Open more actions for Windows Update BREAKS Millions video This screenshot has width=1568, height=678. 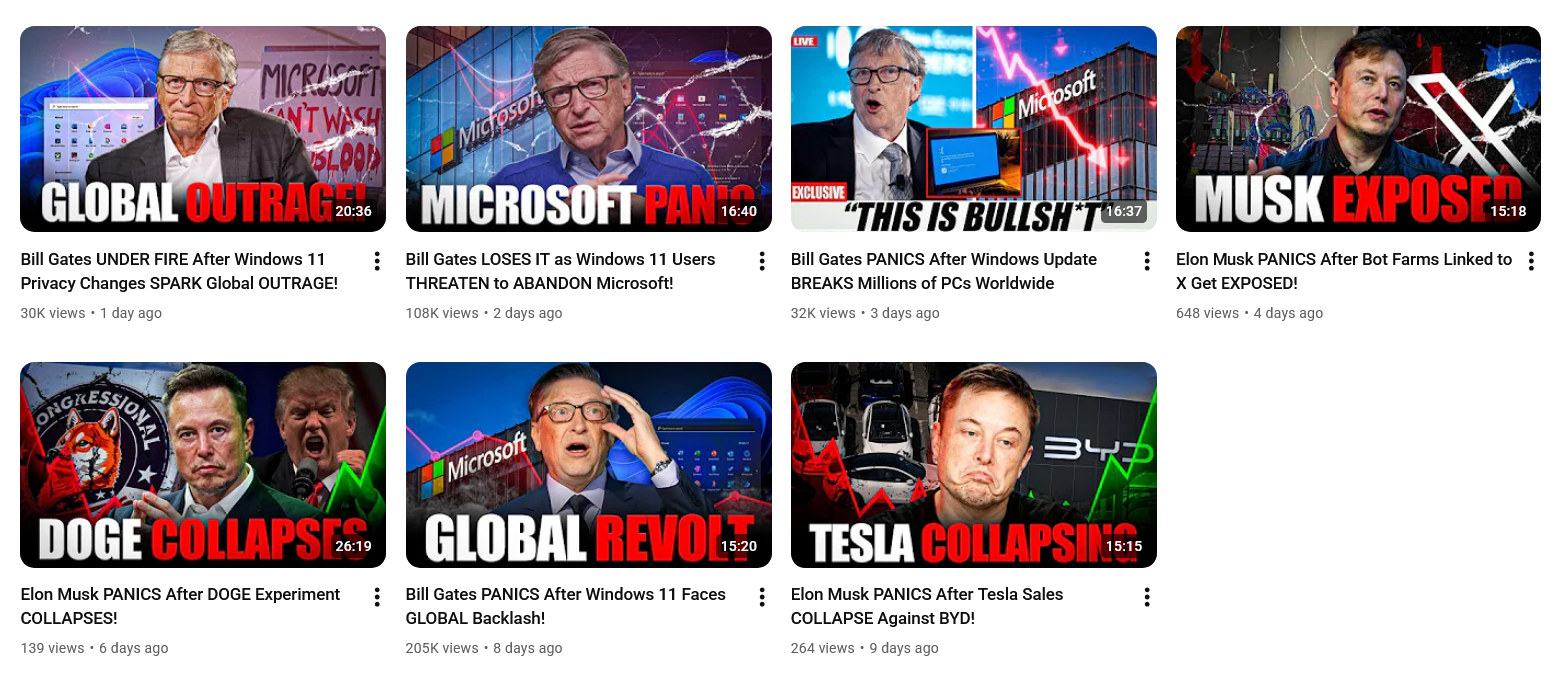1147,261
